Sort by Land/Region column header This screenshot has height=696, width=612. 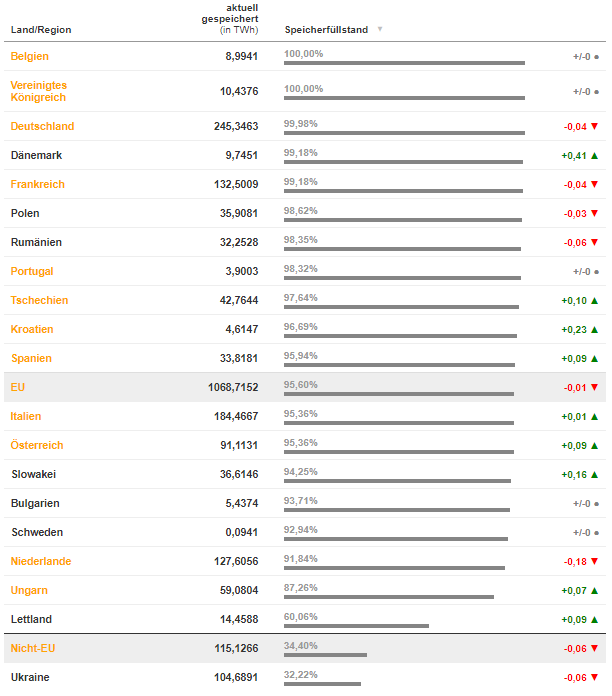coord(41,30)
